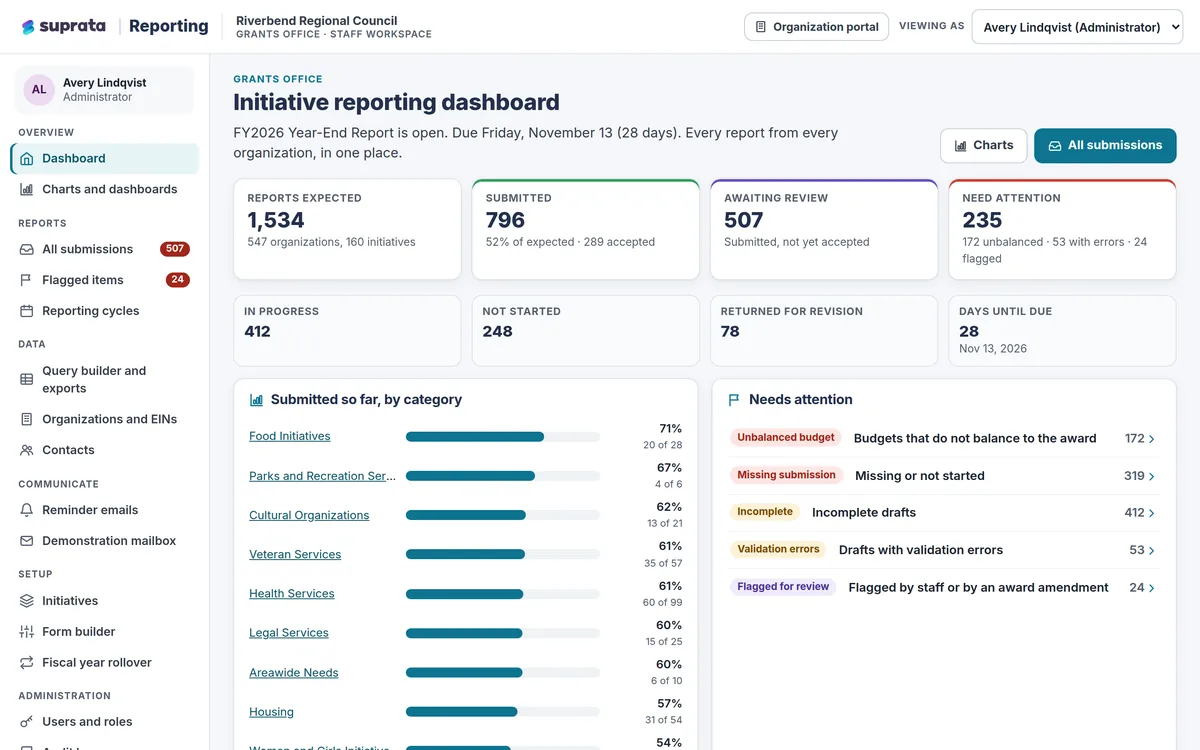This screenshot has width=1200, height=750.
Task: Open the Organization portal button
Action: point(817,27)
